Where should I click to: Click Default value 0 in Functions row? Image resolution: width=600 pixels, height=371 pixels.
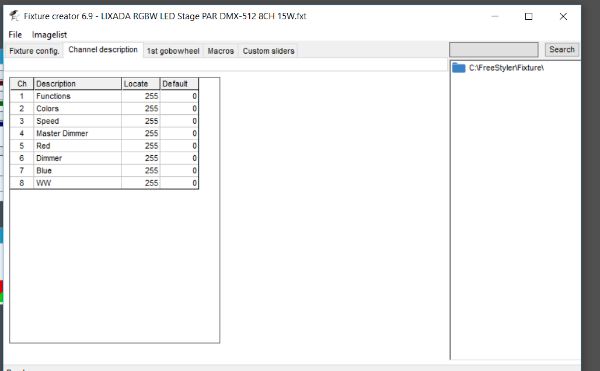click(x=179, y=96)
